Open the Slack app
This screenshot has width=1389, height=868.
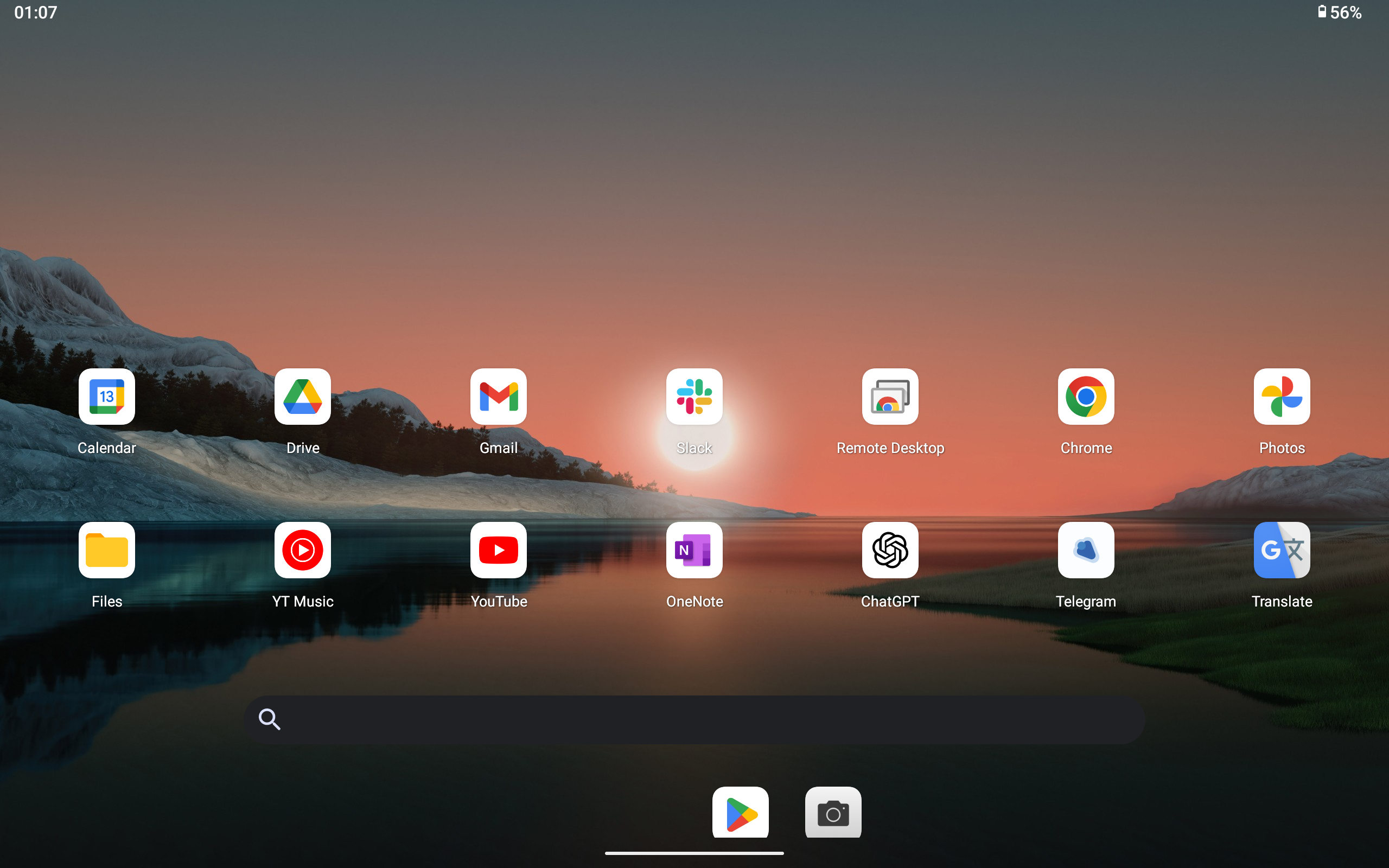click(694, 397)
